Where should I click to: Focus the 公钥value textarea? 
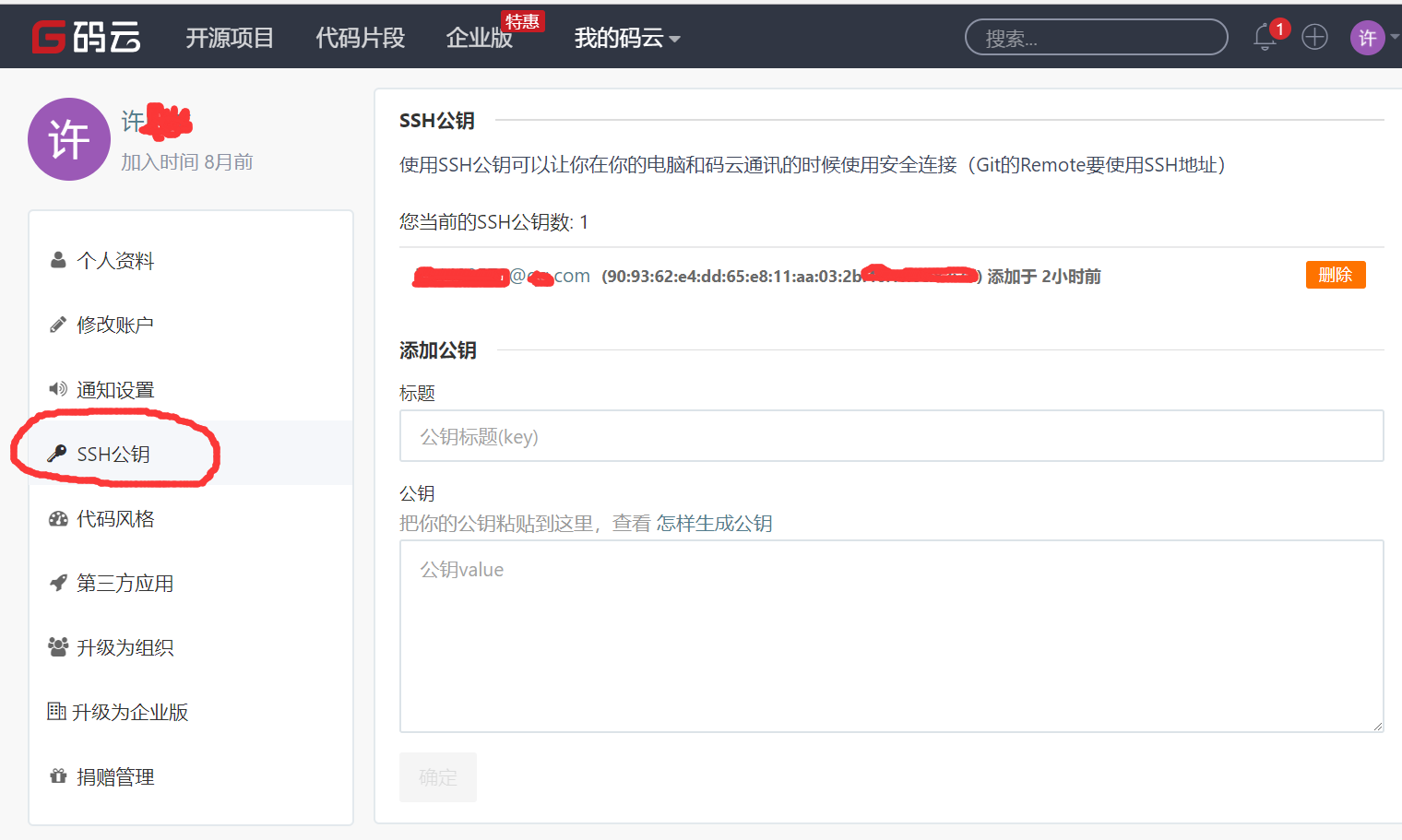coord(891,636)
